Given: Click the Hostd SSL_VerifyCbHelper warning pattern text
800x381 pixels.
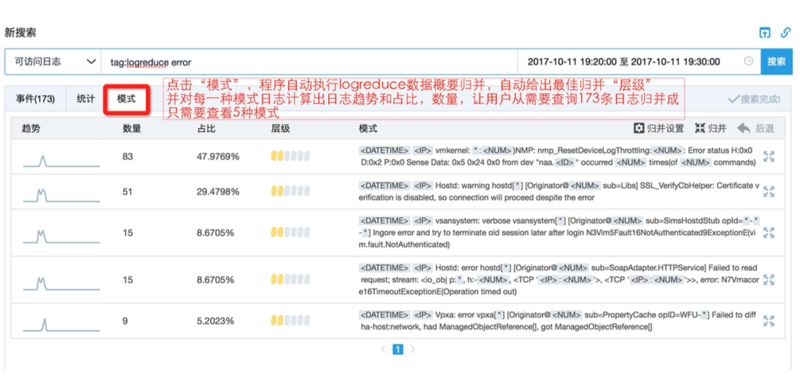Looking at the screenshot, I should [559, 191].
